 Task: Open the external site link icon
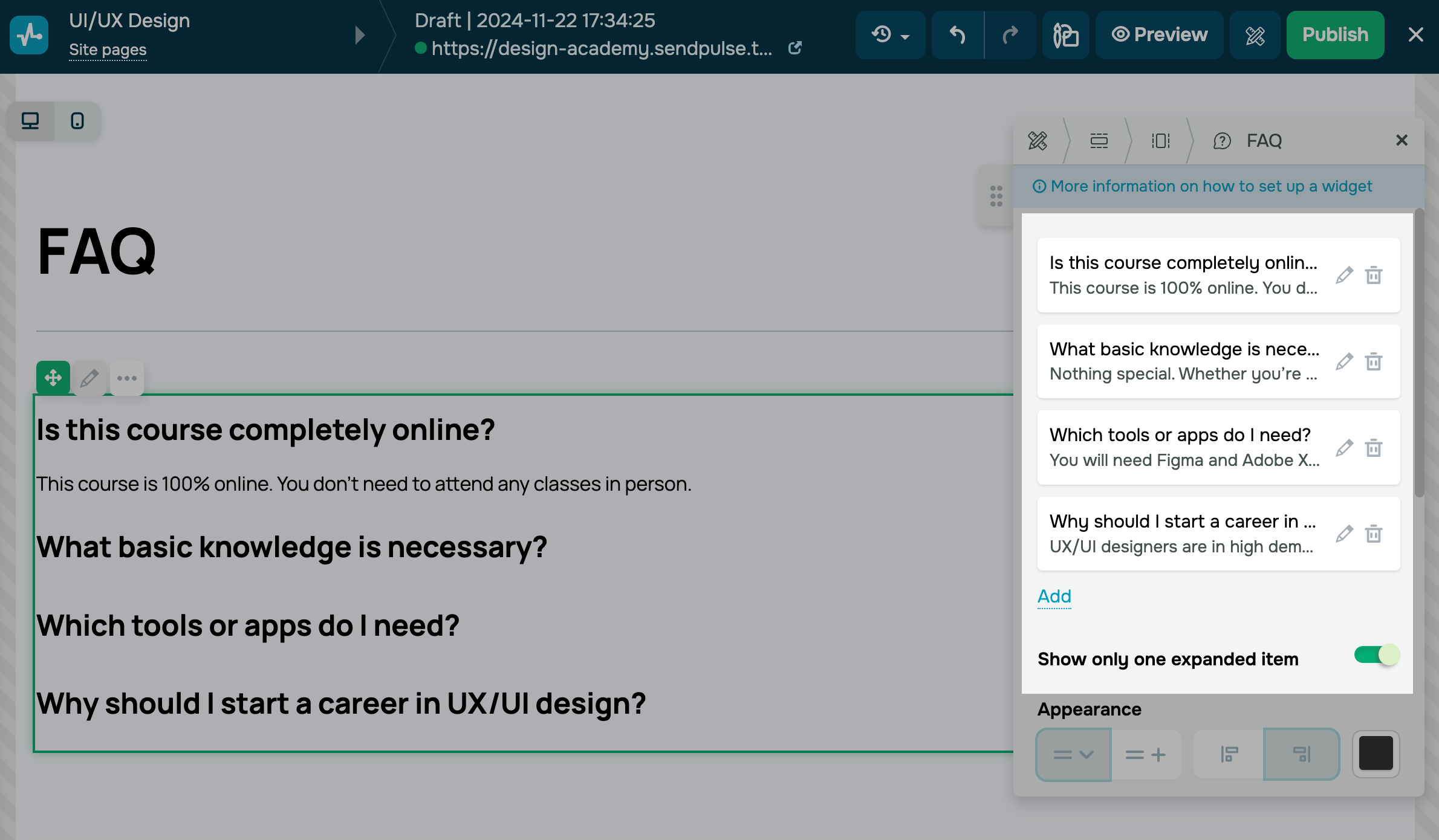coord(795,48)
